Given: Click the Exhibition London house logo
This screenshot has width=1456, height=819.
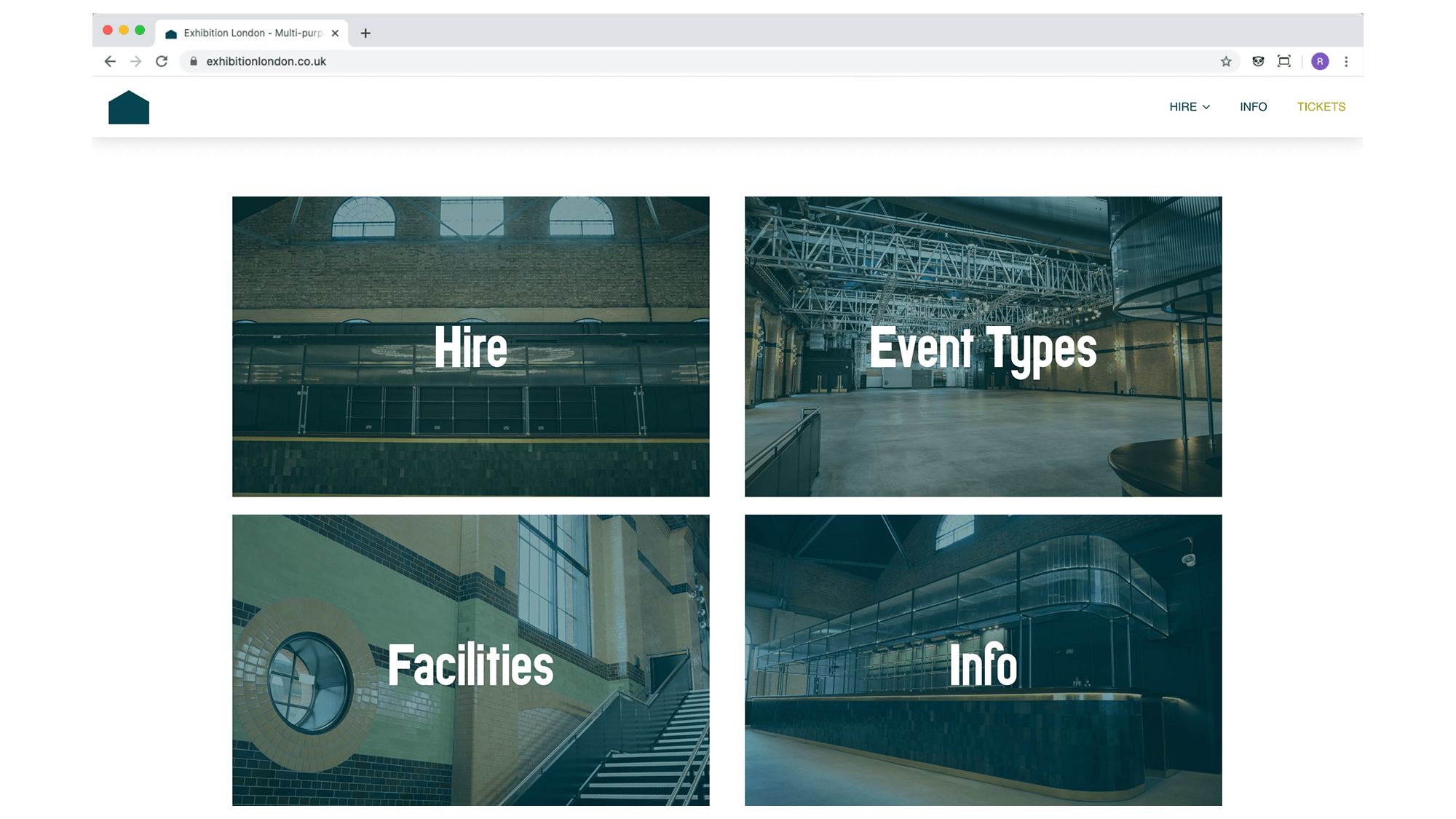Looking at the screenshot, I should coord(129,108).
